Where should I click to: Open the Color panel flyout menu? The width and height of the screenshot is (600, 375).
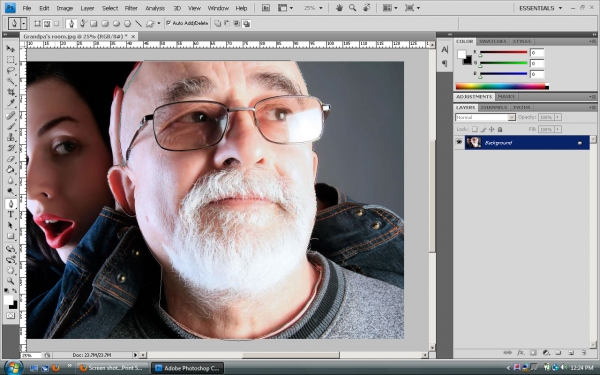[593, 41]
